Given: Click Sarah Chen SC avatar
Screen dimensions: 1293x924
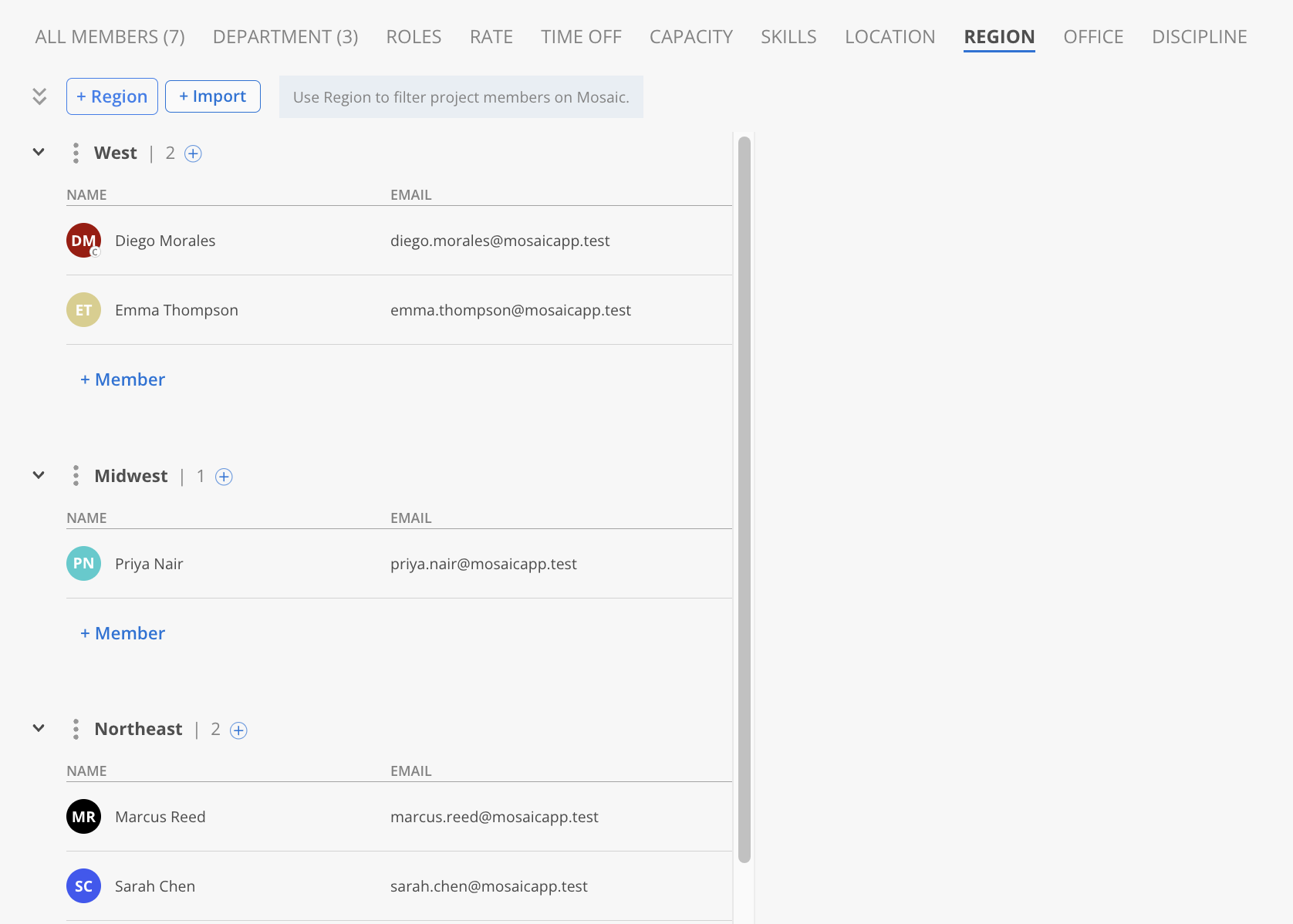Looking at the screenshot, I should [x=83, y=886].
